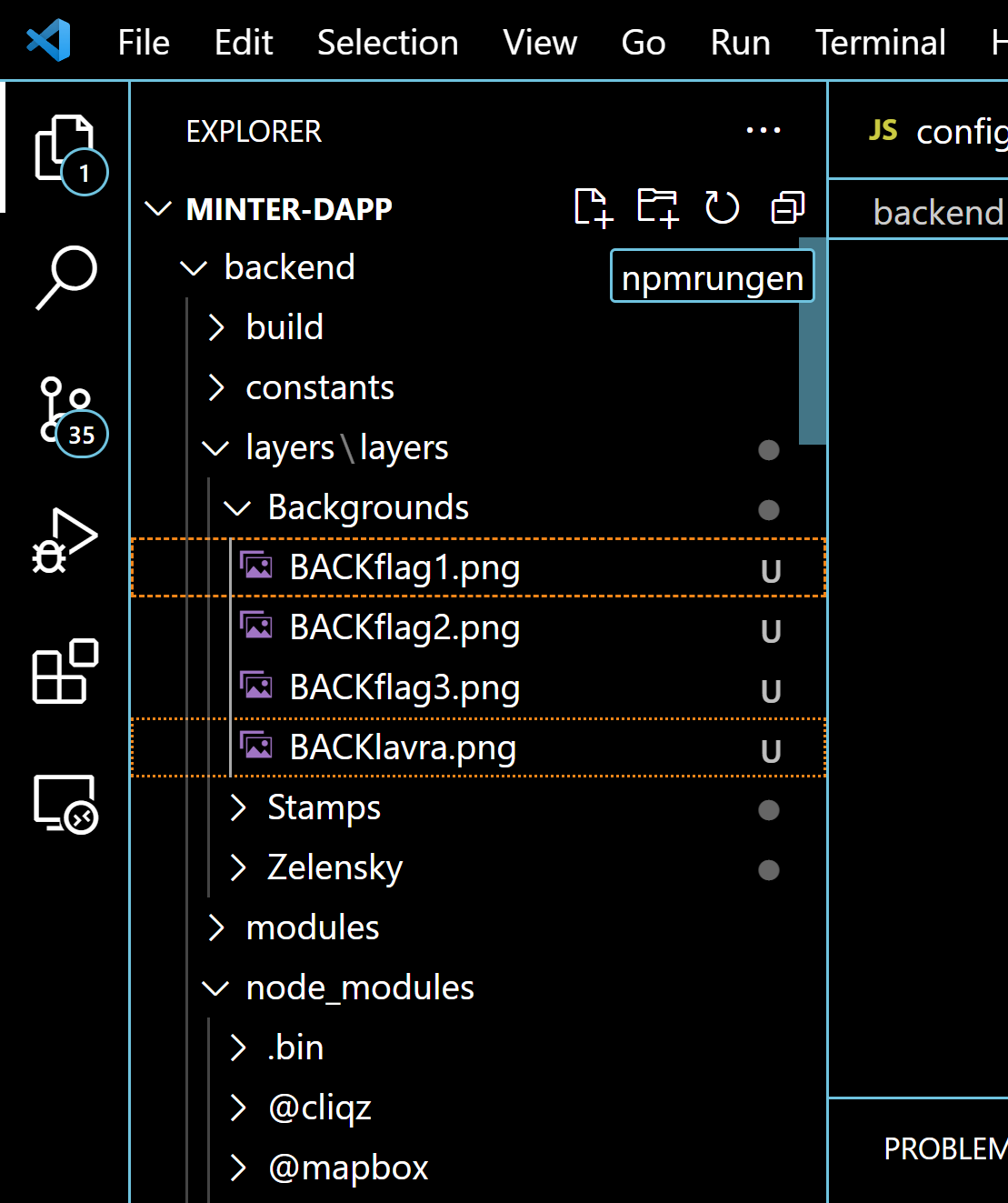Refresh the Explorer file tree
This screenshot has width=1008, height=1203.
point(722,207)
